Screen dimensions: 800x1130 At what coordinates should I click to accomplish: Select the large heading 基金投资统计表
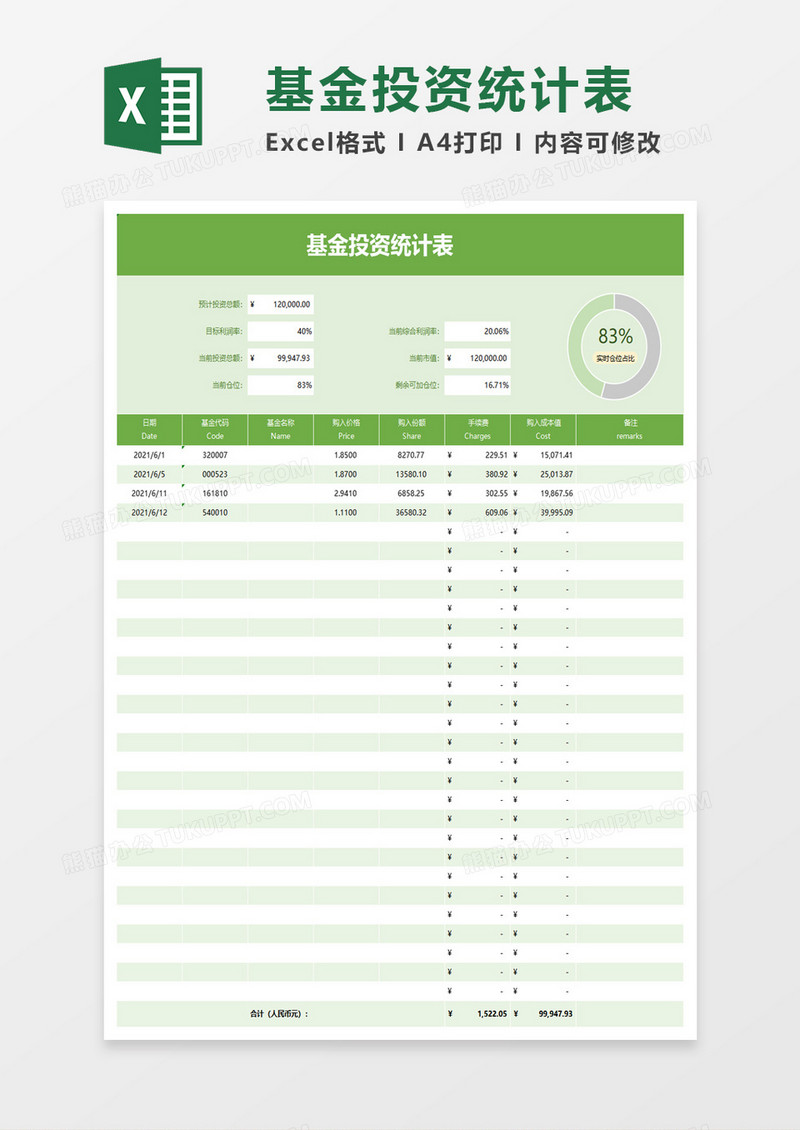tap(448, 89)
